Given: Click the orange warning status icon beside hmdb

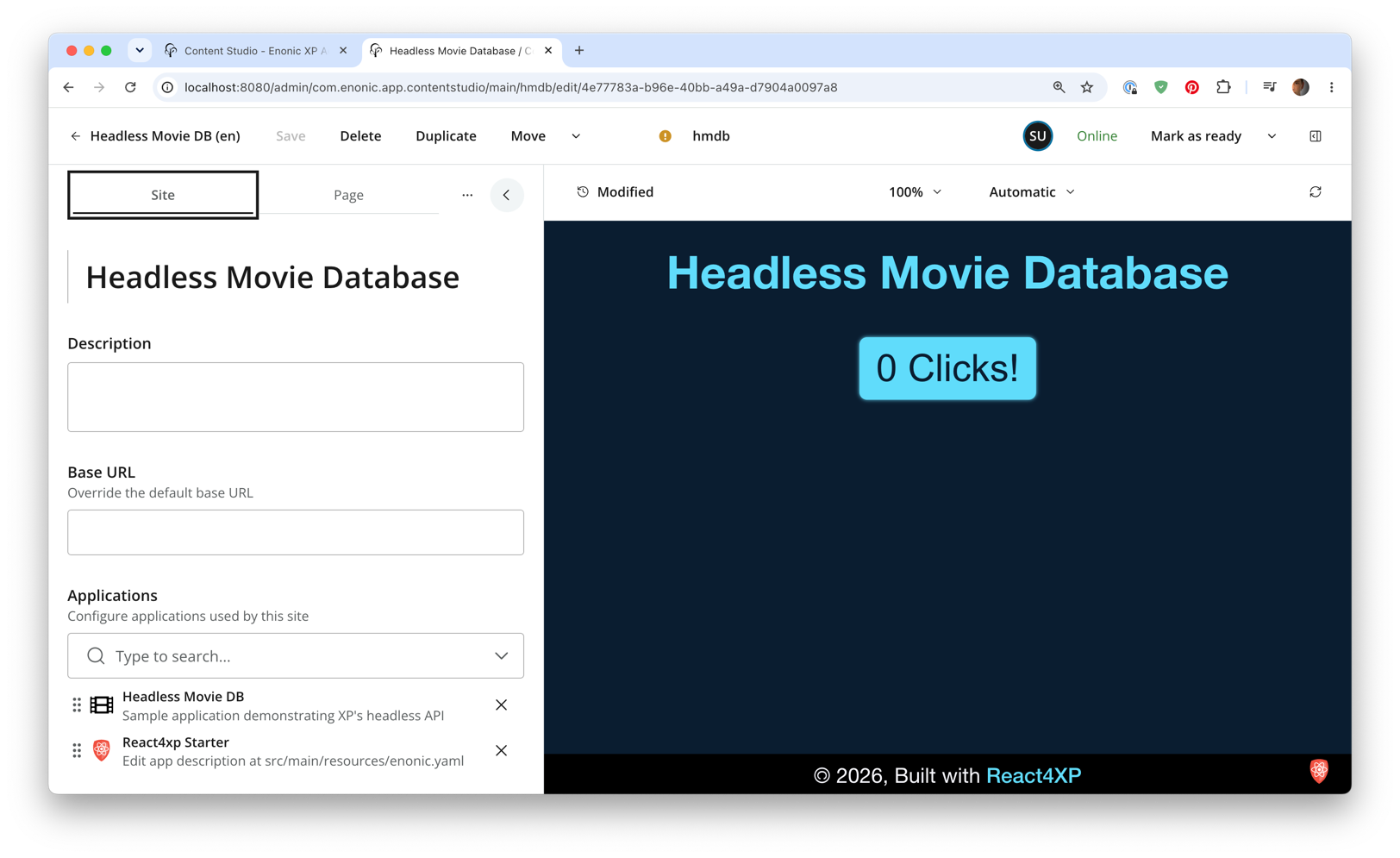Looking at the screenshot, I should tap(666, 136).
